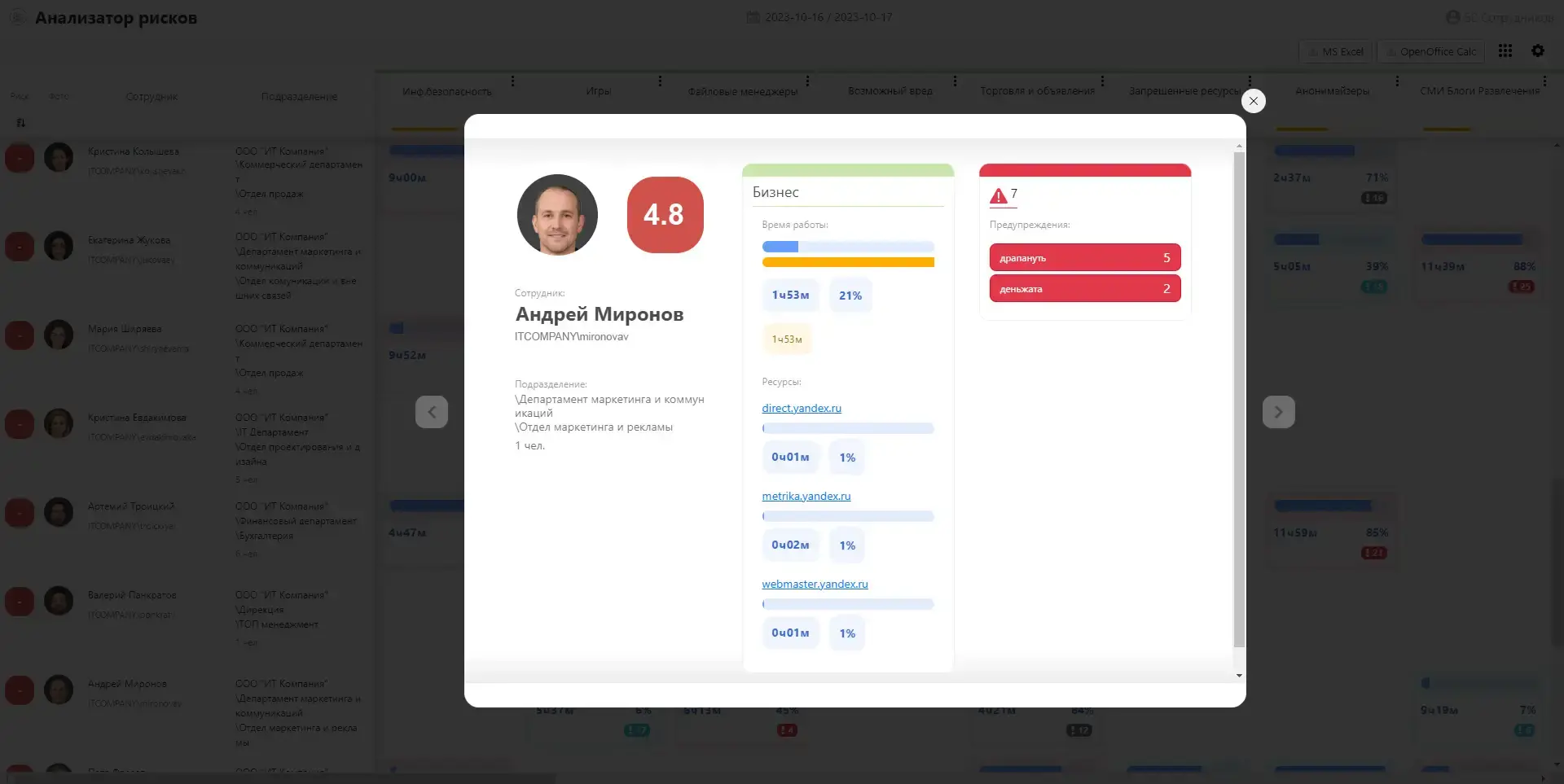1564x784 pixels.
Task: Go to next employee with right arrow
Action: pyautogui.click(x=1278, y=412)
